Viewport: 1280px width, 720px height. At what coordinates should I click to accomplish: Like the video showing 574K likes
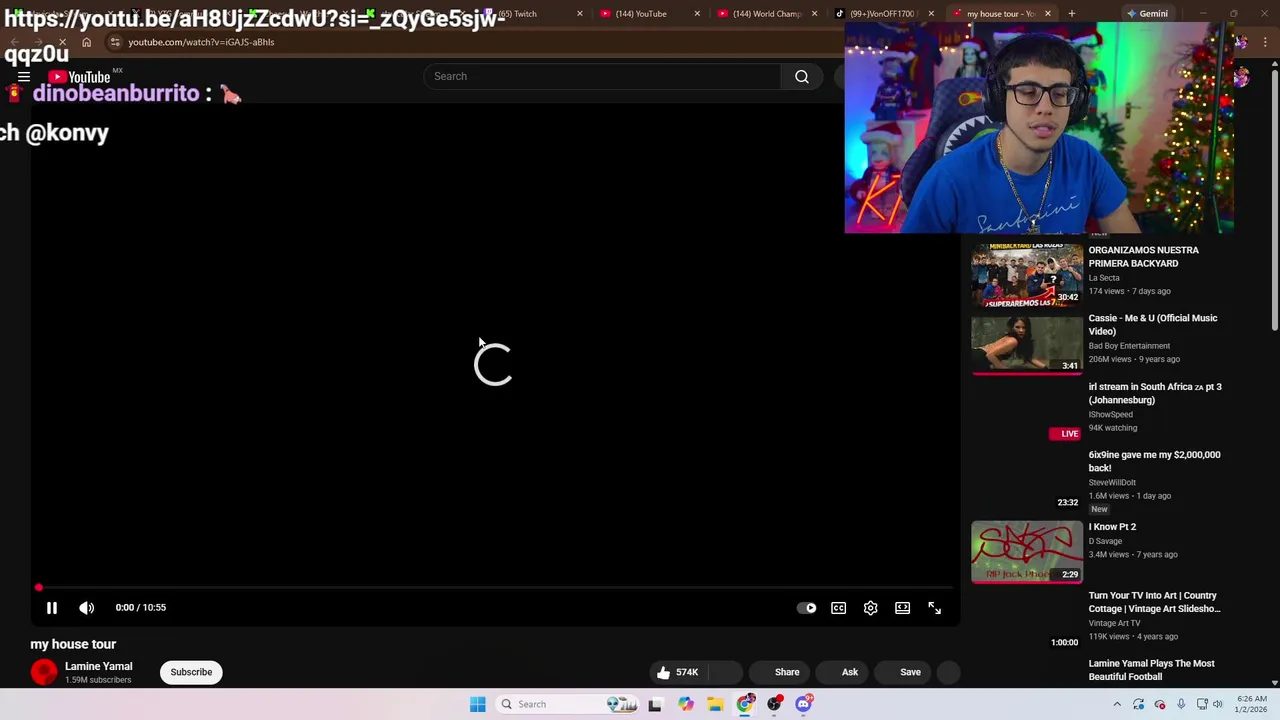[678, 672]
